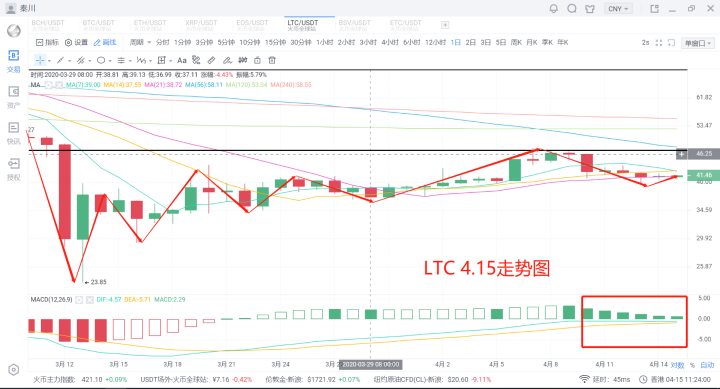Switch to XRP/USDT tab
The height and width of the screenshot is (389, 720).
tap(201, 25)
